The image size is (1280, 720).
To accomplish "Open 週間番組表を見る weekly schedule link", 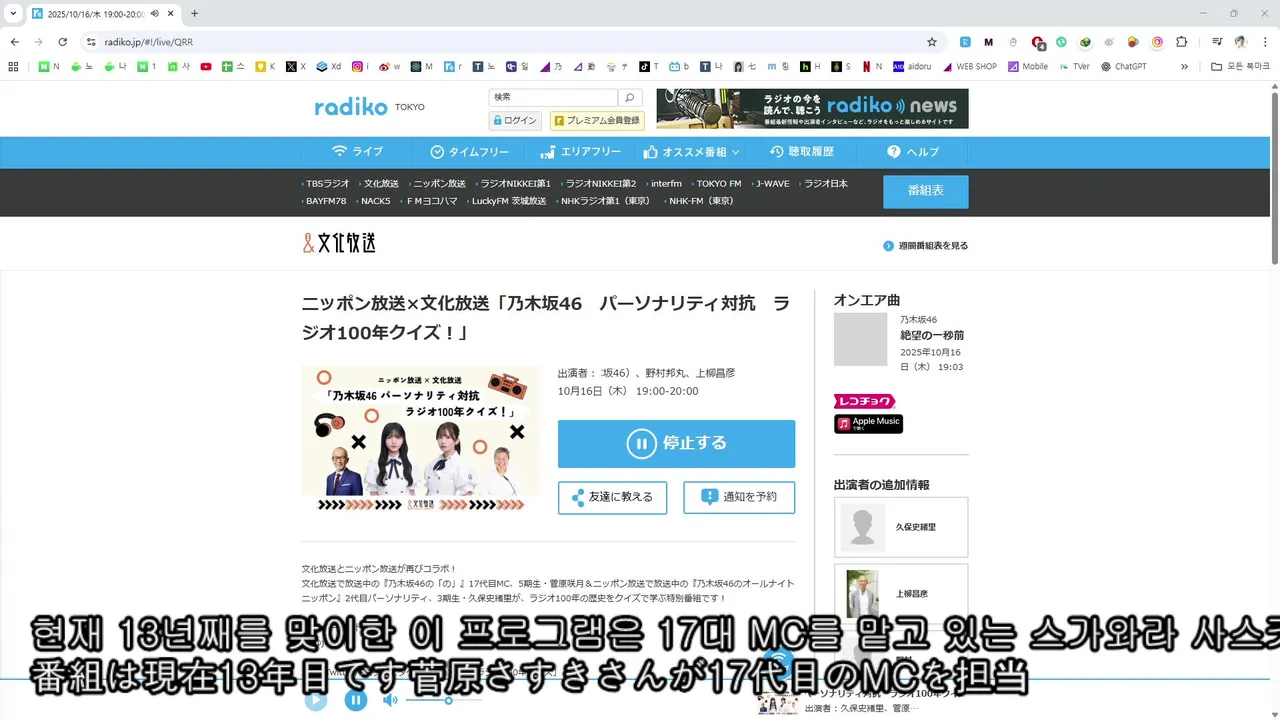I will coord(925,246).
